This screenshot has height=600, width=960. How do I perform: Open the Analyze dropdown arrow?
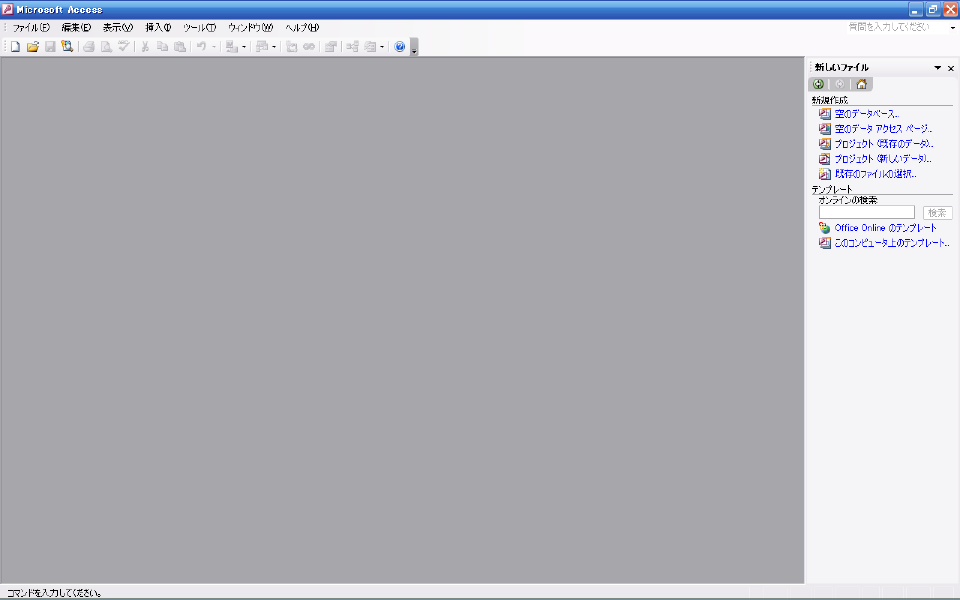click(274, 47)
